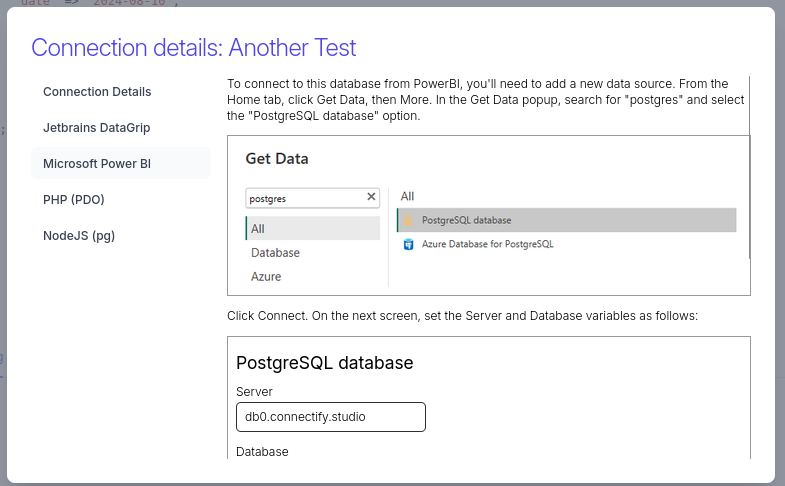The width and height of the screenshot is (785, 486).
Task: Click the clear X in the postgres search box
Action: (x=371, y=197)
